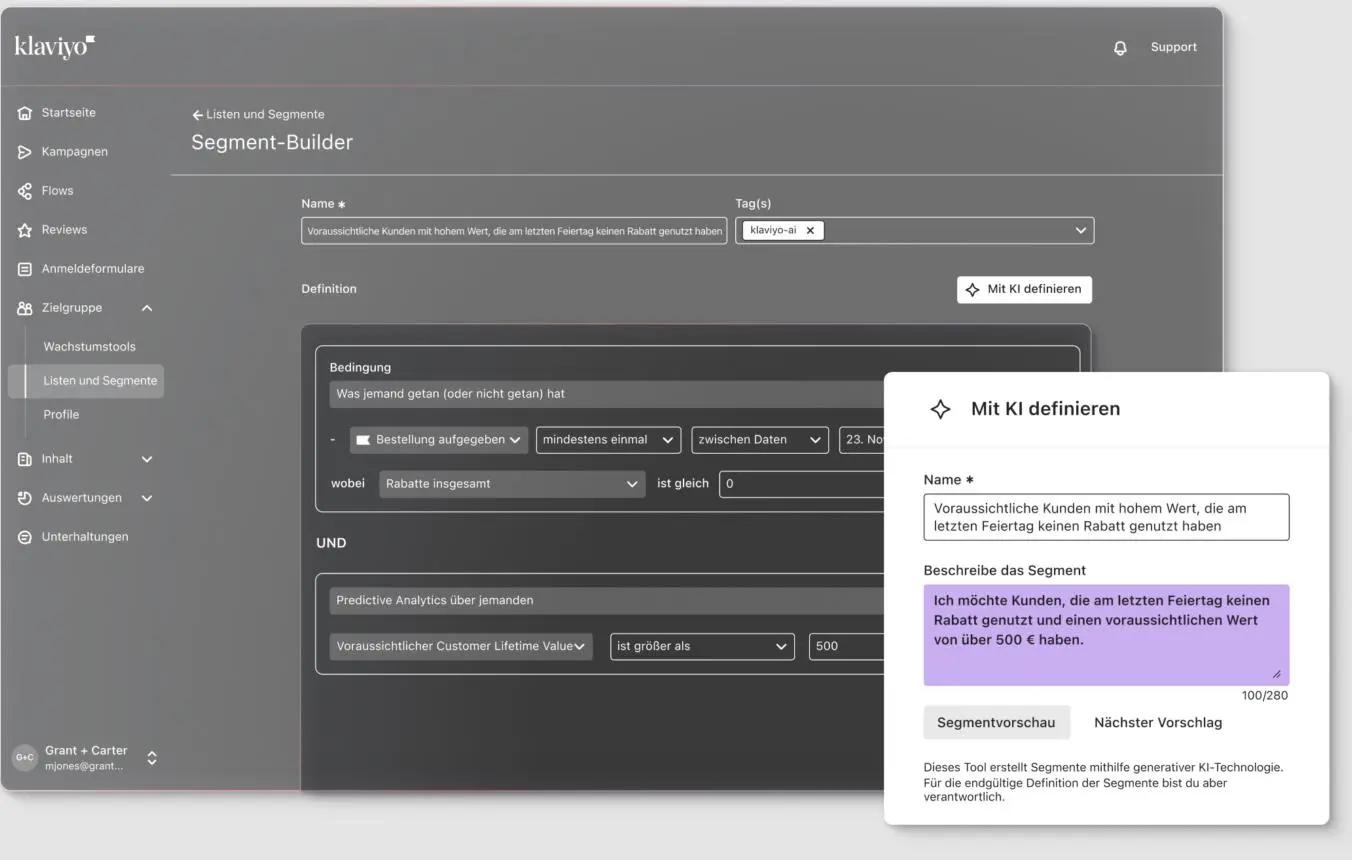Go to Wachstumstools in the sidebar
This screenshot has height=860, width=1352.
pos(90,345)
